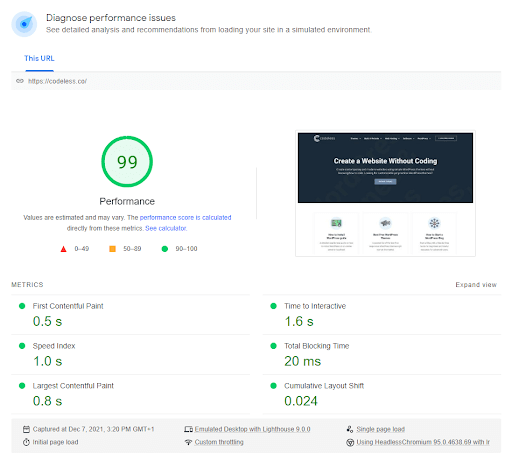Viewport: 512px width, 453px height.
Task: Click the orange square 50–89 legend icon
Action: tap(112, 249)
